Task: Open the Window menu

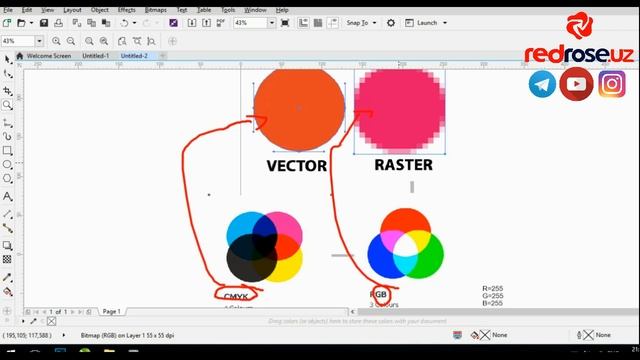Action: [x=255, y=10]
